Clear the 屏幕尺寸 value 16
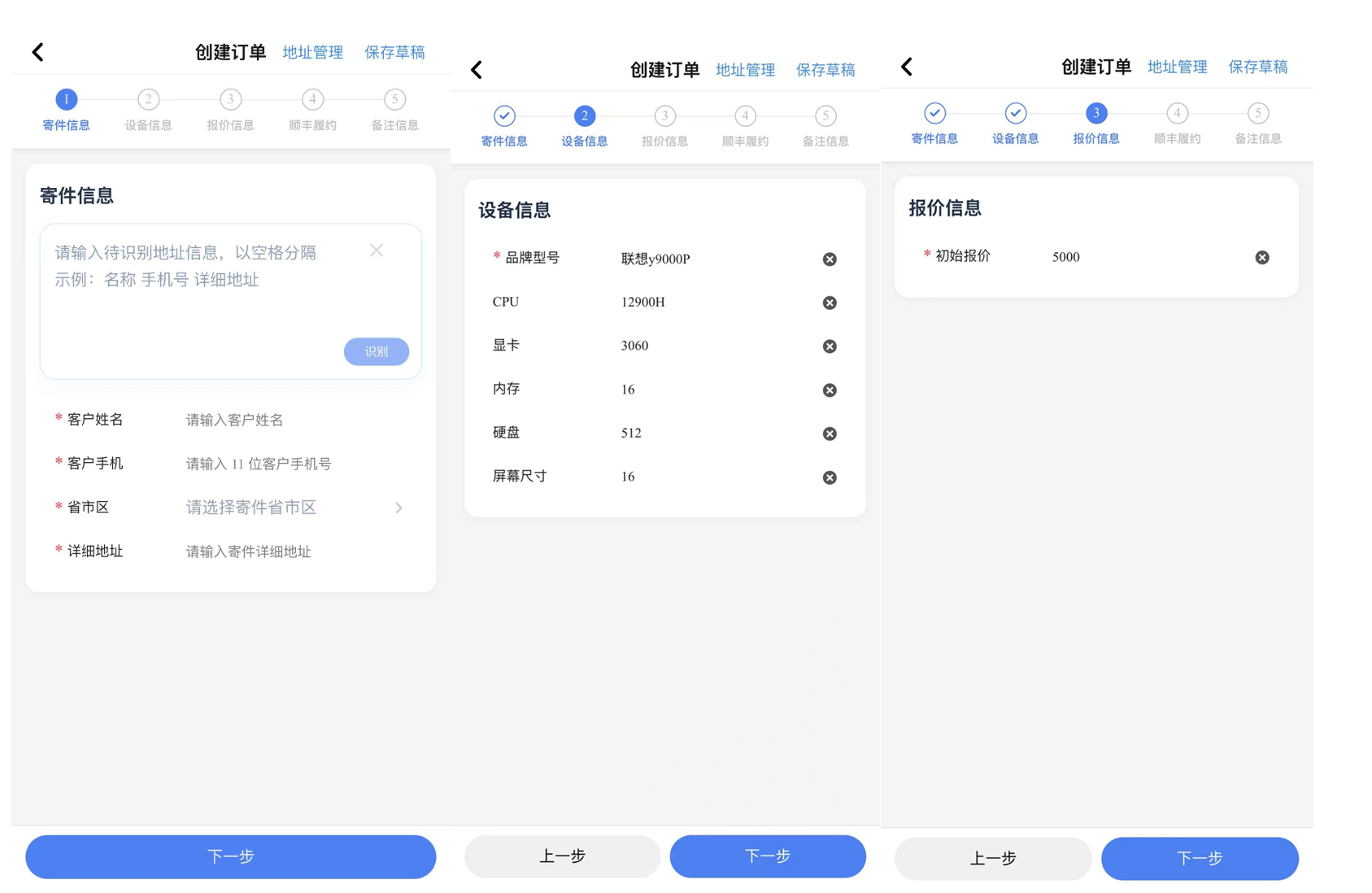1372x893 pixels. (x=830, y=477)
